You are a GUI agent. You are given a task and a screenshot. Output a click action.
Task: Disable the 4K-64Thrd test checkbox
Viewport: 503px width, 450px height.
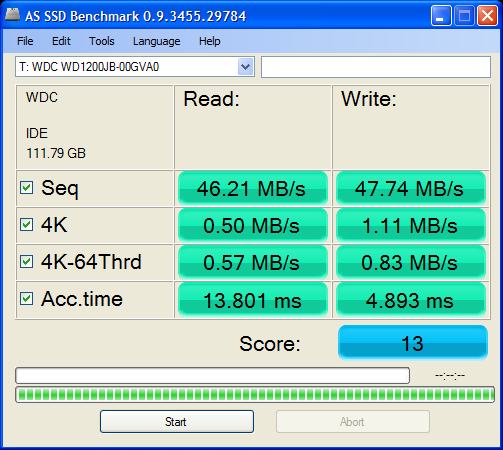tap(26, 262)
